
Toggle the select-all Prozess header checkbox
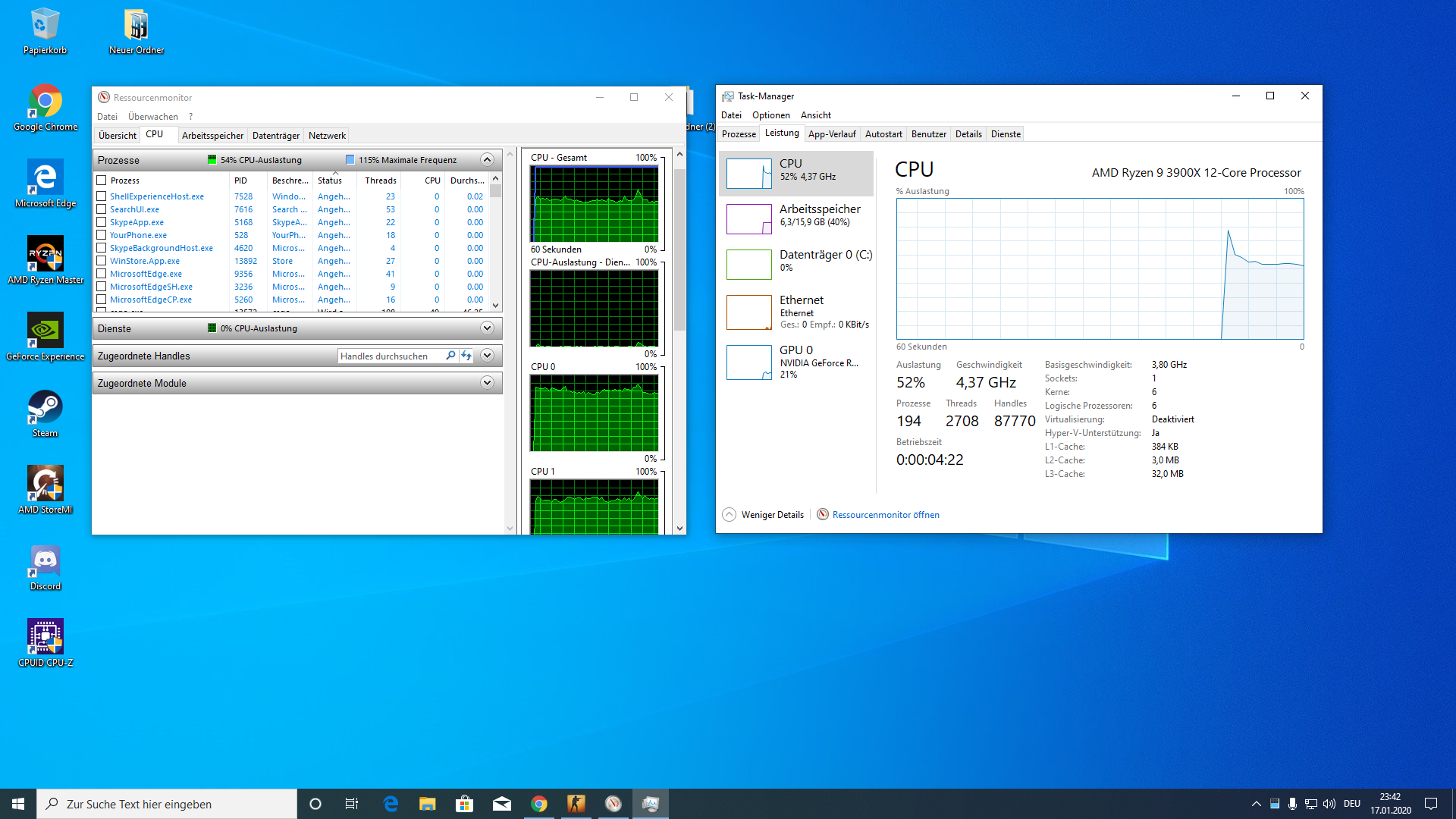[102, 180]
